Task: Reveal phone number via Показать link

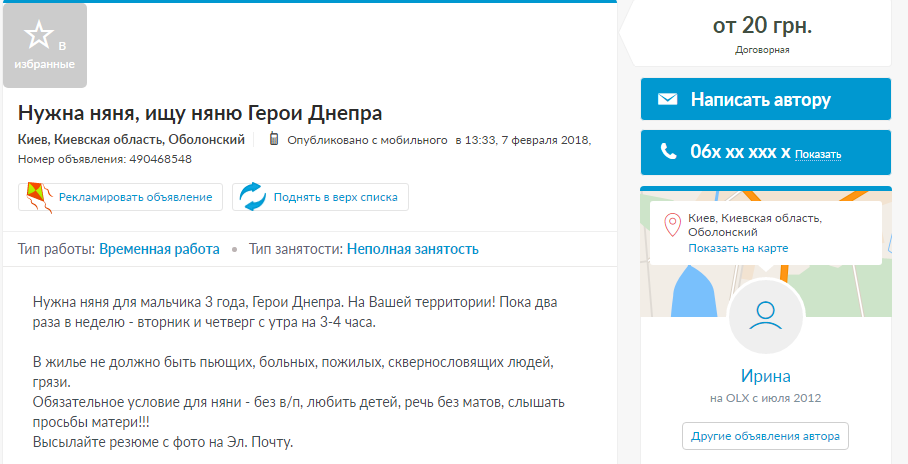Action: 818,154
